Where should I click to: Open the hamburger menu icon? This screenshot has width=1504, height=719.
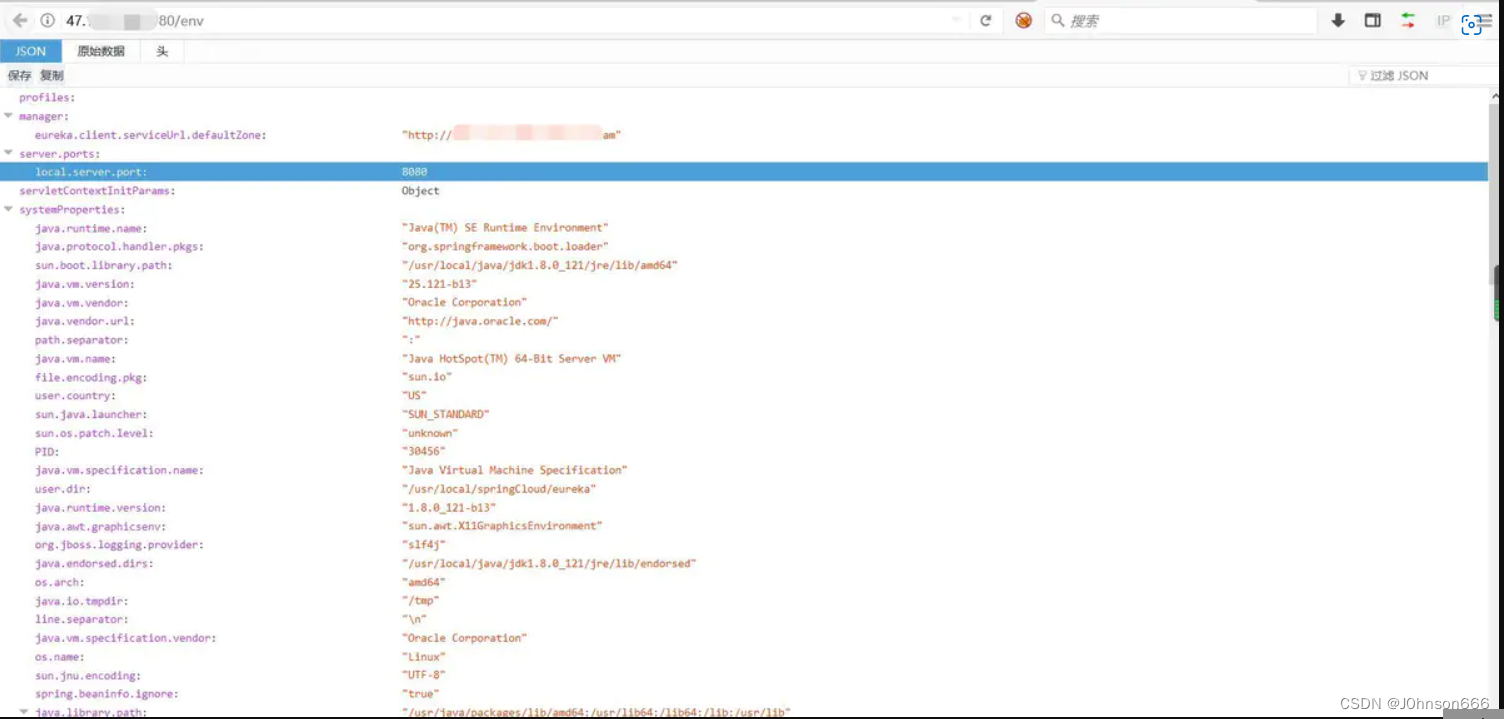pyautogui.click(x=1492, y=20)
